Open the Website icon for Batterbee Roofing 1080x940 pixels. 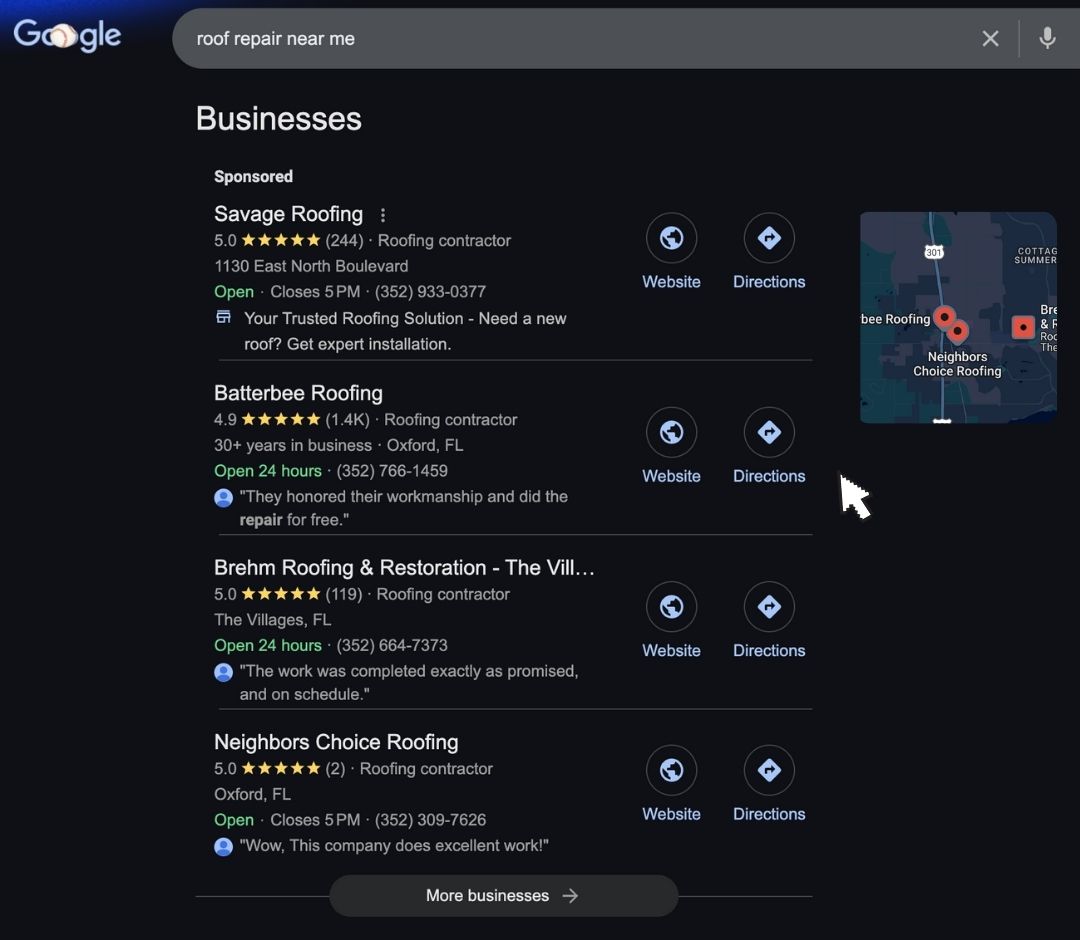(671, 431)
